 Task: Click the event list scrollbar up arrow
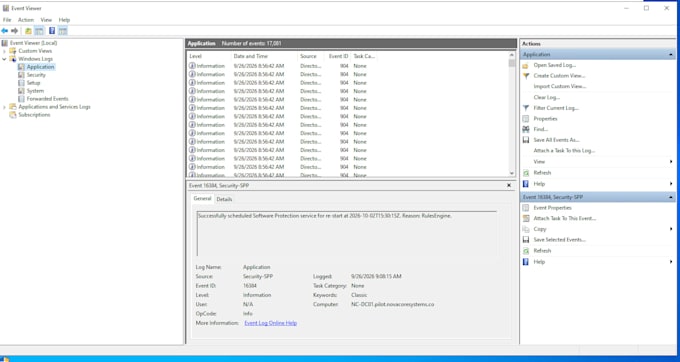(512, 55)
